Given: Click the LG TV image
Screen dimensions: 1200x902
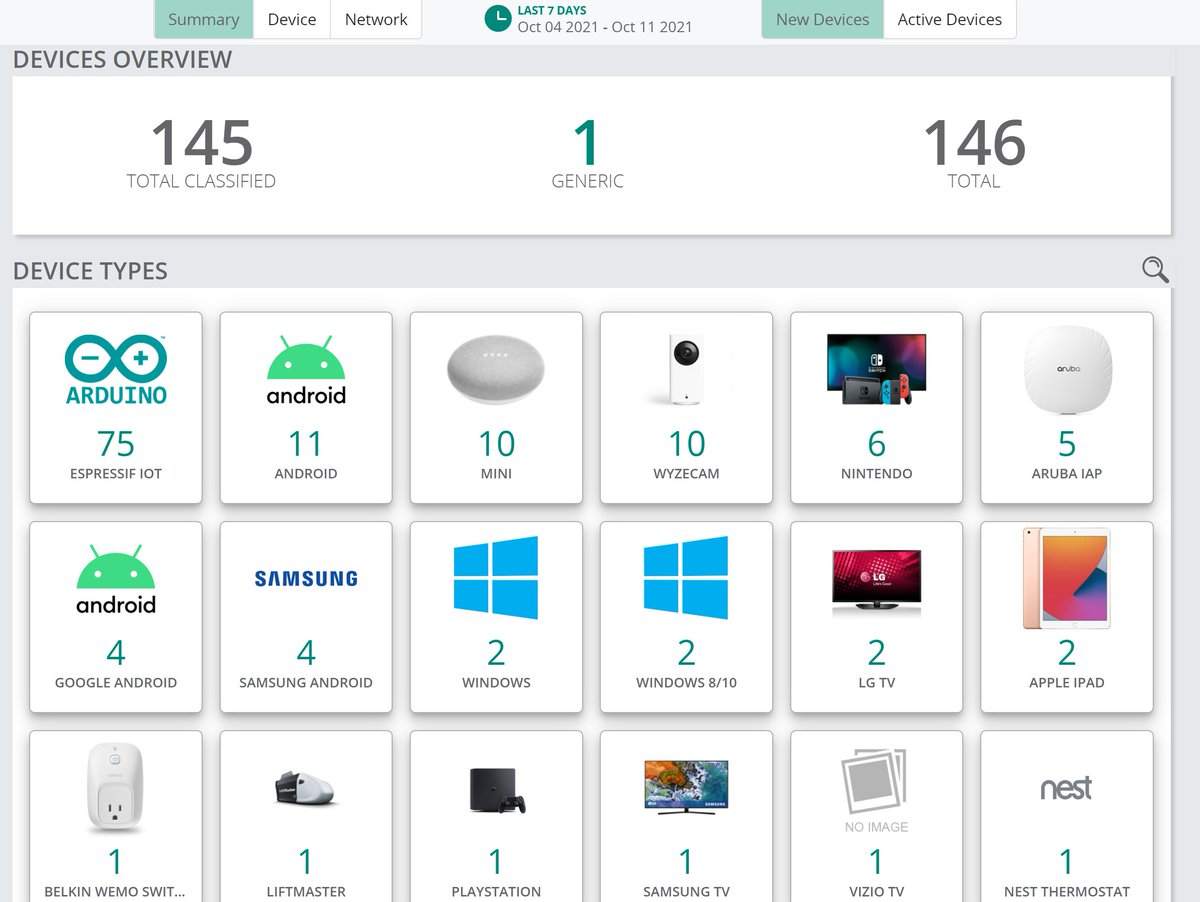Looking at the screenshot, I should pyautogui.click(x=876, y=580).
